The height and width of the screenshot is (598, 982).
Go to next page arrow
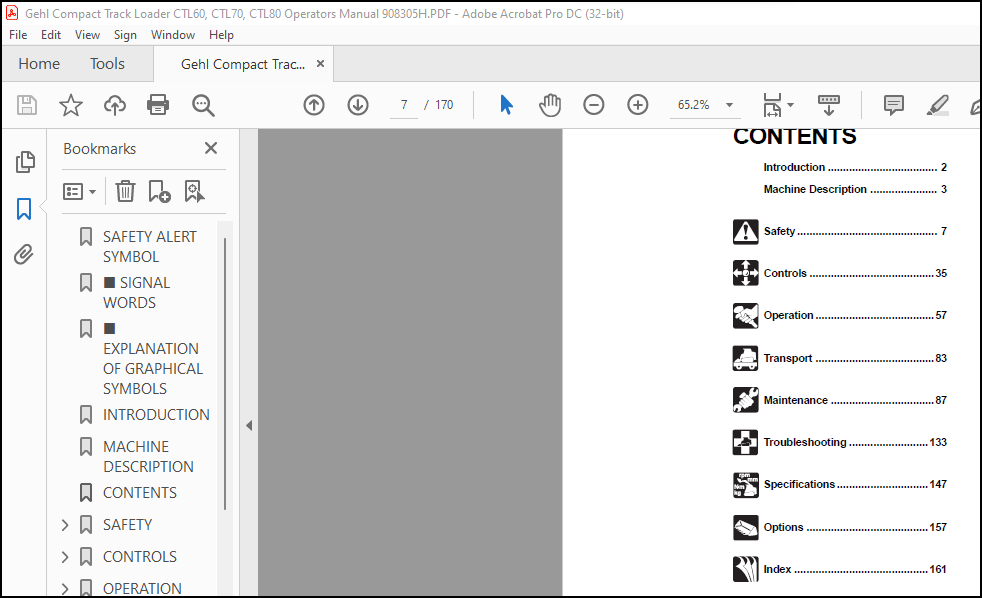click(x=358, y=105)
